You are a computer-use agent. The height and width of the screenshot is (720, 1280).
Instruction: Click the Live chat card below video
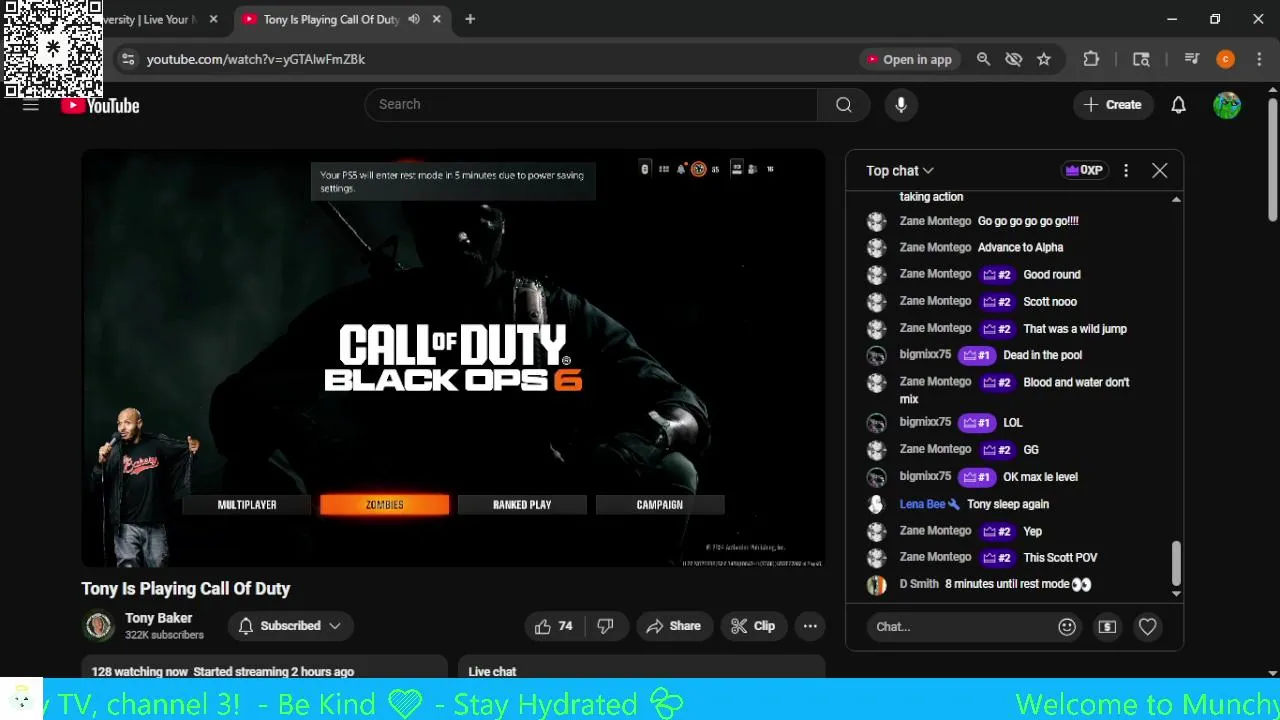(x=641, y=669)
